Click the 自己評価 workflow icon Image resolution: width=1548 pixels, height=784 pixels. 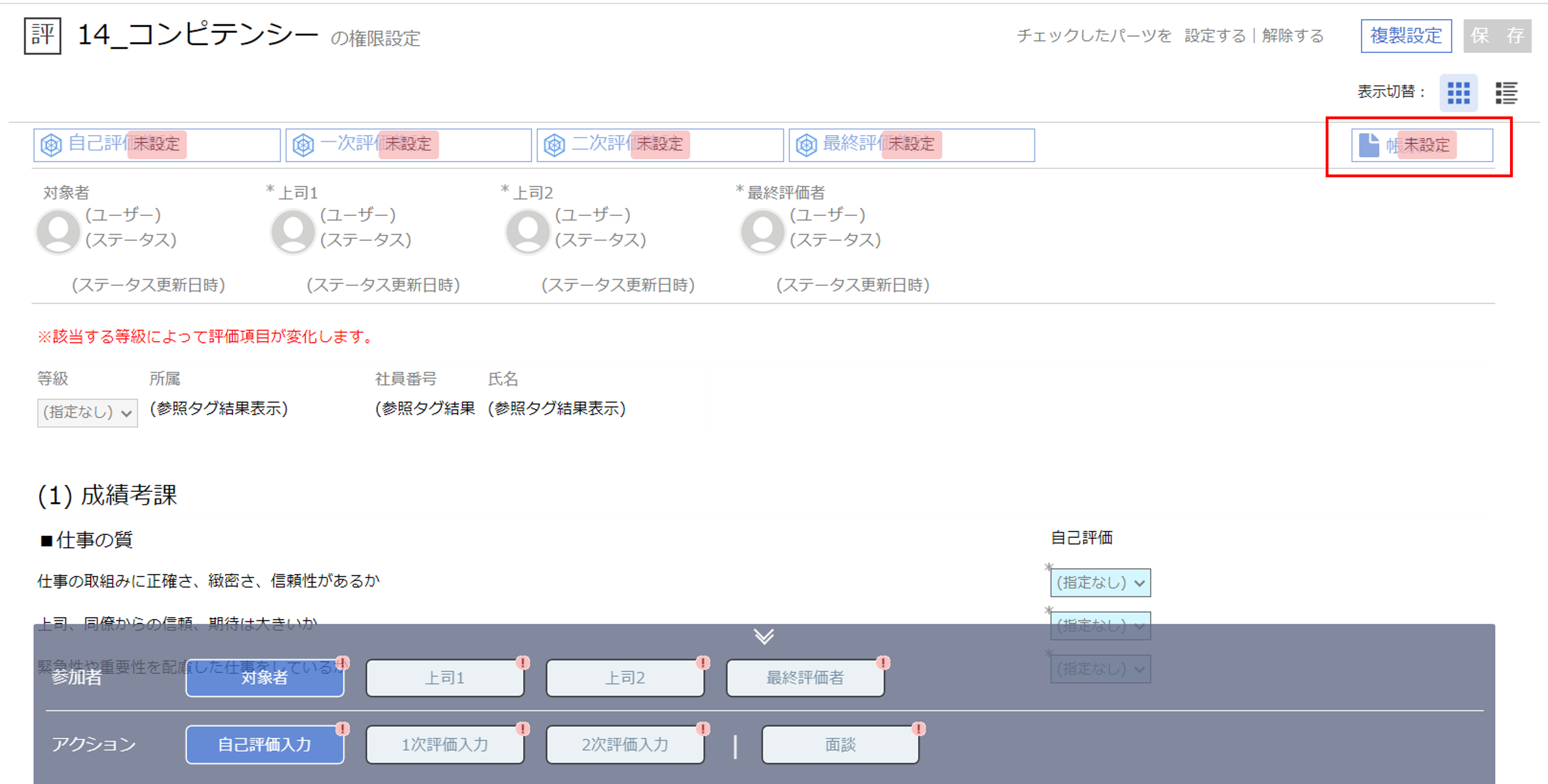pos(51,145)
